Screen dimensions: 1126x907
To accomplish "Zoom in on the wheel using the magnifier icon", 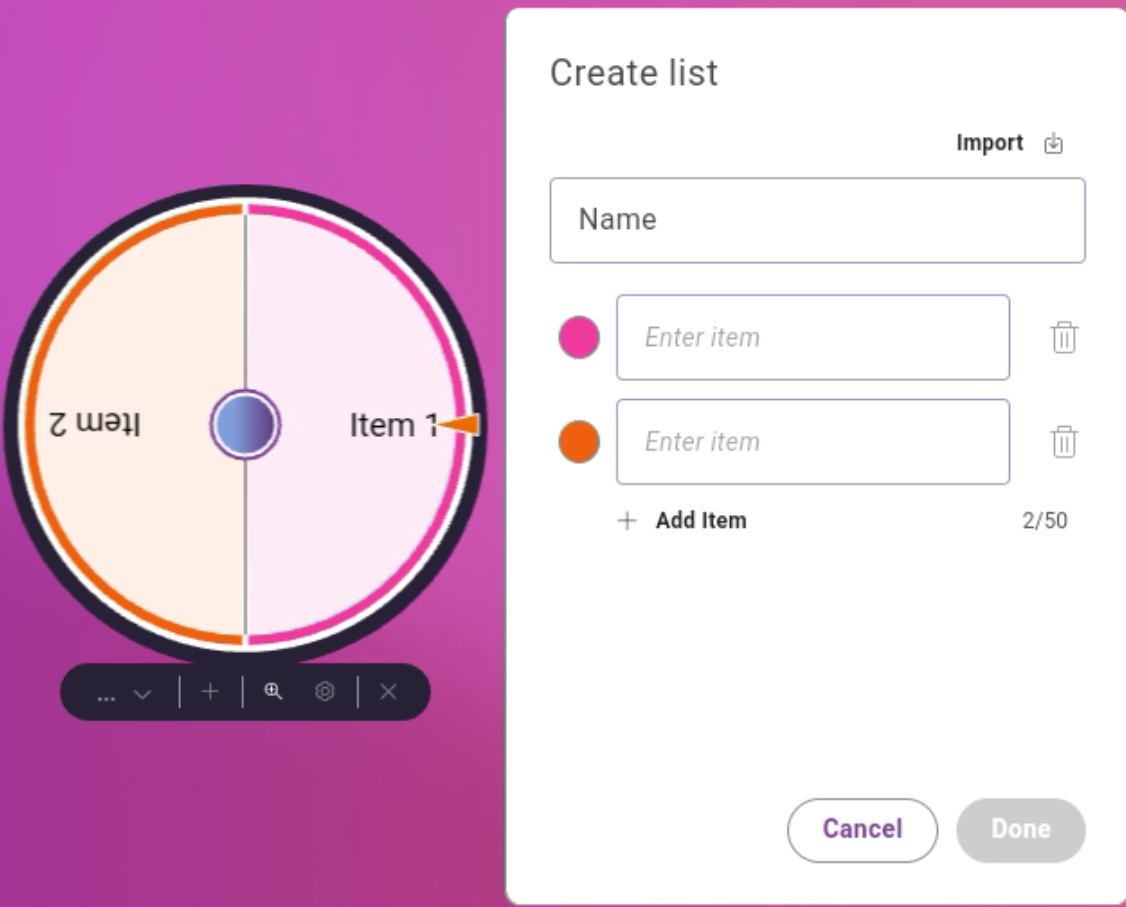I will [273, 690].
